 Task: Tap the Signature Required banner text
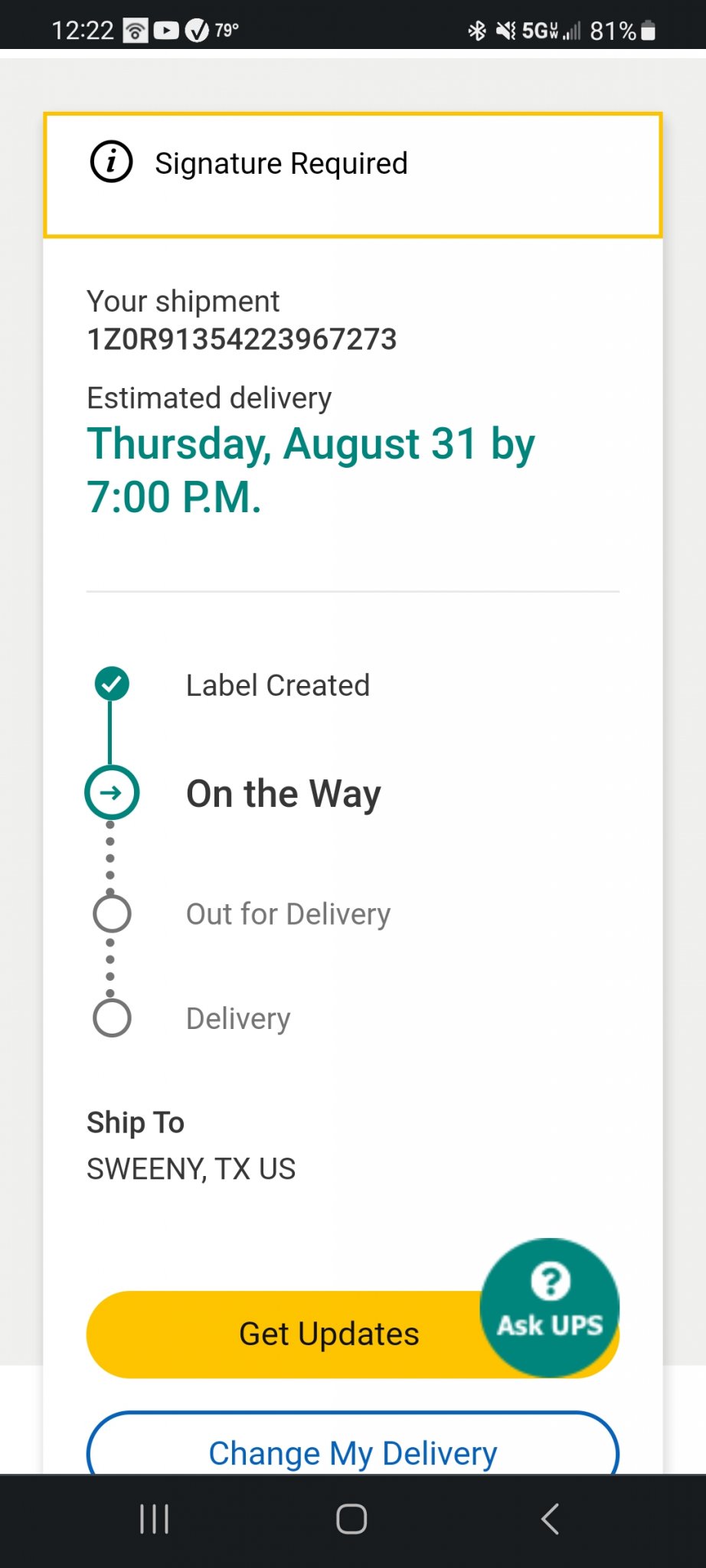point(281,164)
